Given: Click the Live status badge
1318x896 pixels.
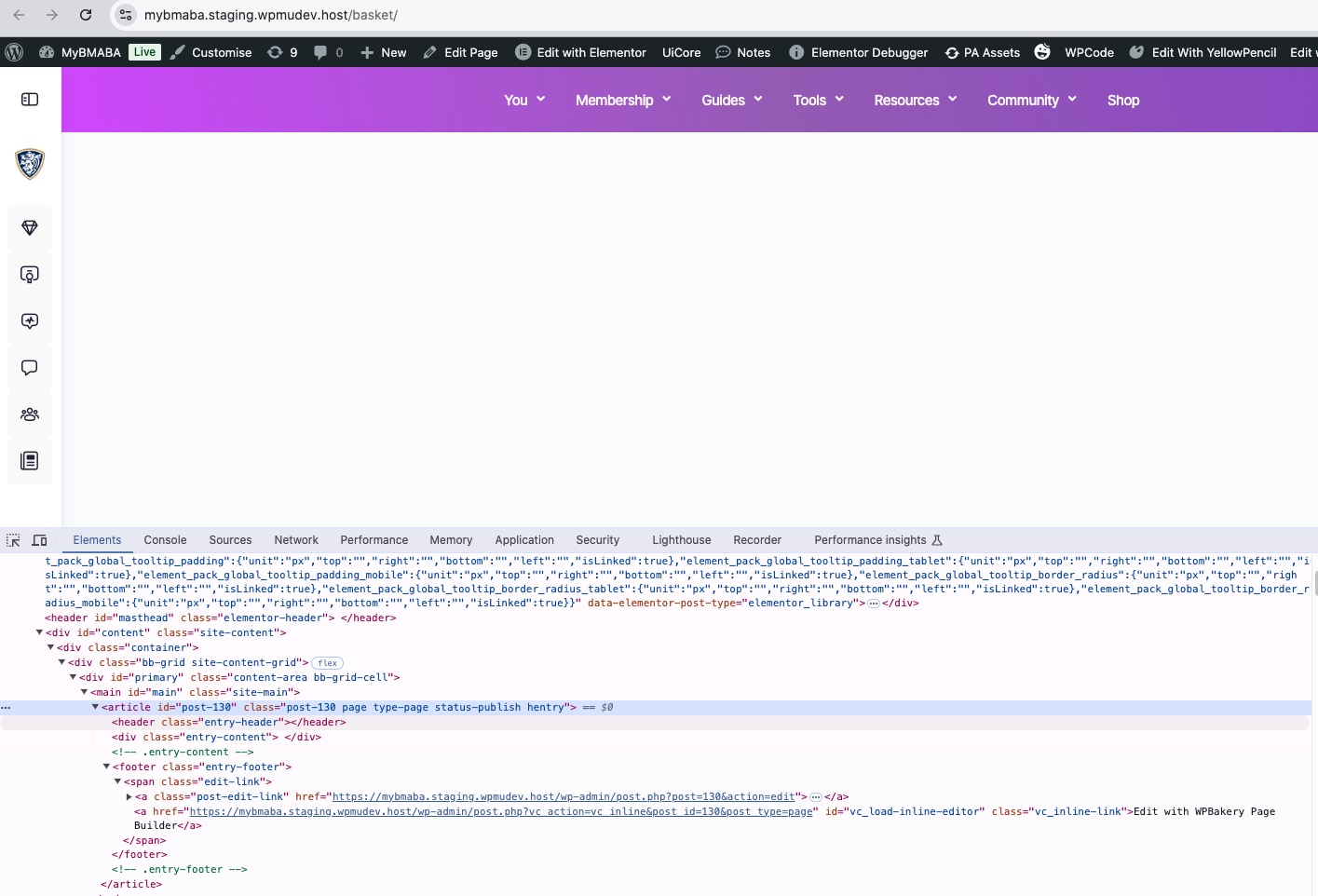Looking at the screenshot, I should [144, 52].
